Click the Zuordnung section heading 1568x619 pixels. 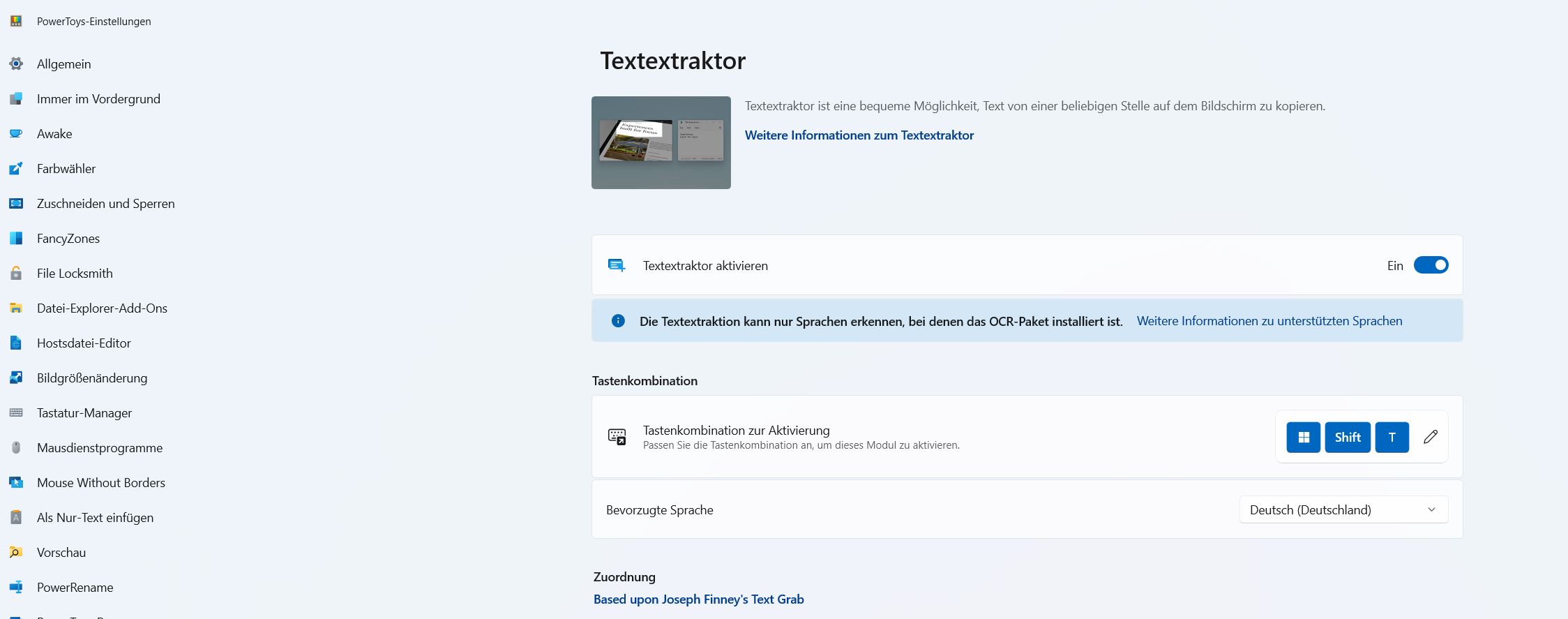point(624,577)
